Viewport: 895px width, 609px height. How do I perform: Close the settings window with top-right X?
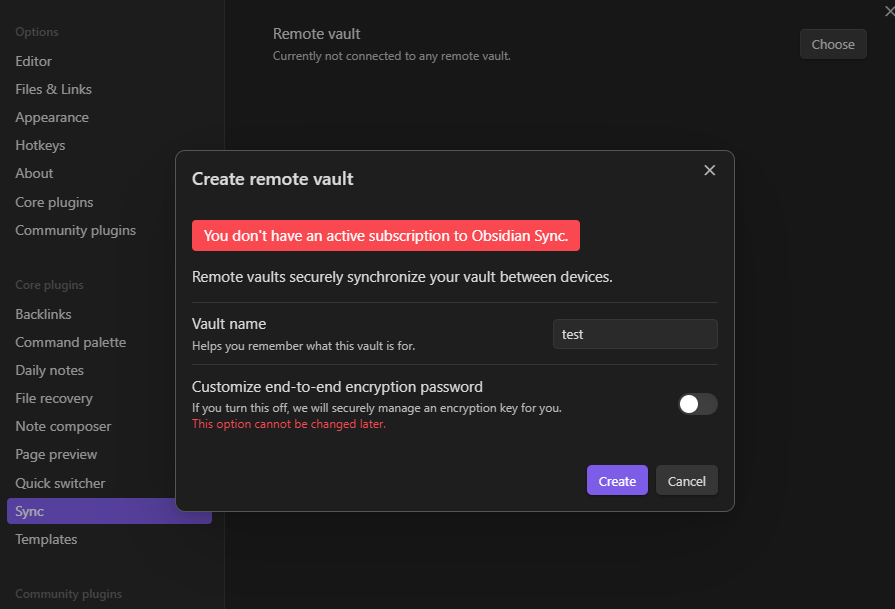pos(889,10)
